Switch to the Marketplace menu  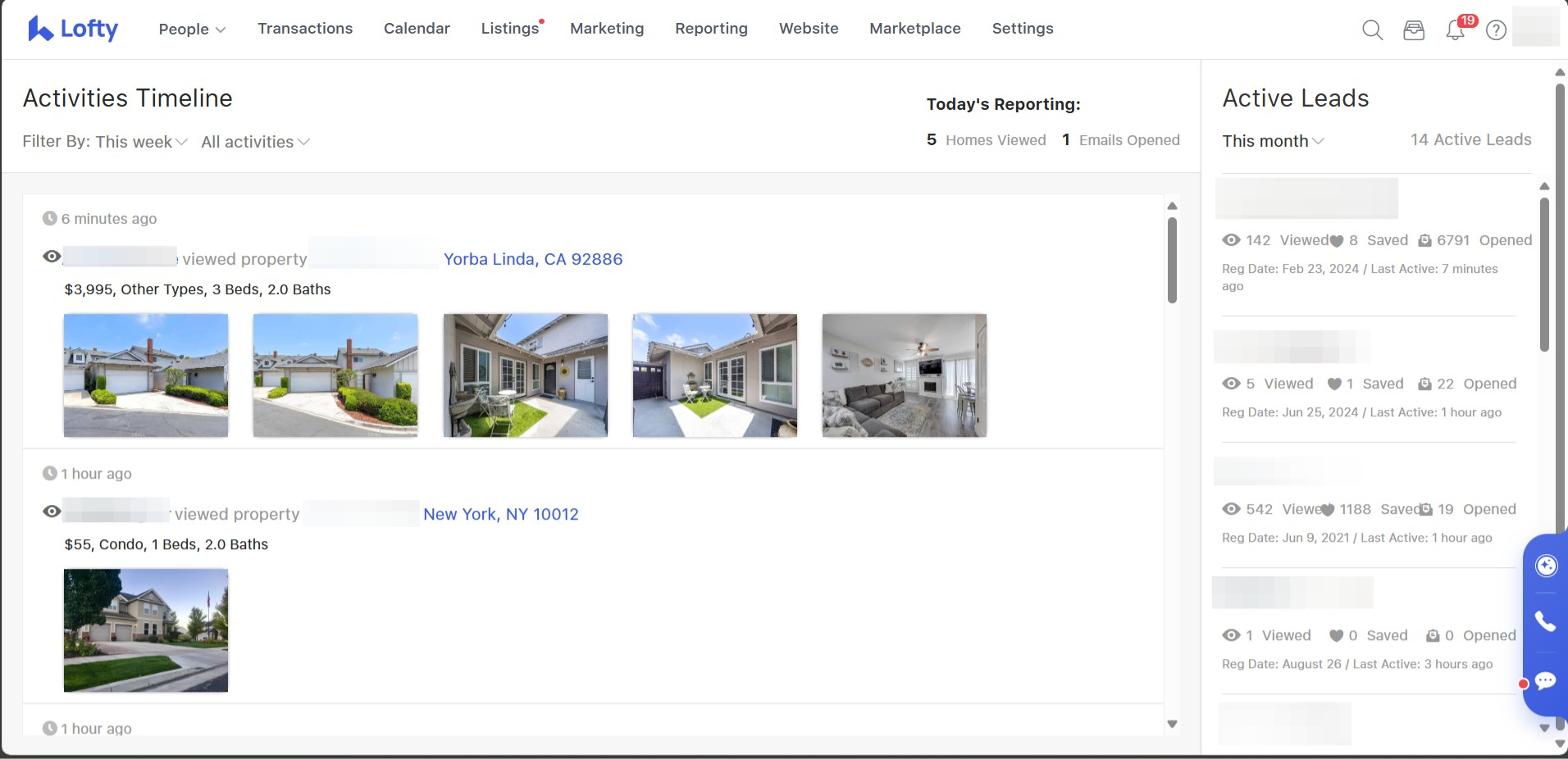point(914,29)
